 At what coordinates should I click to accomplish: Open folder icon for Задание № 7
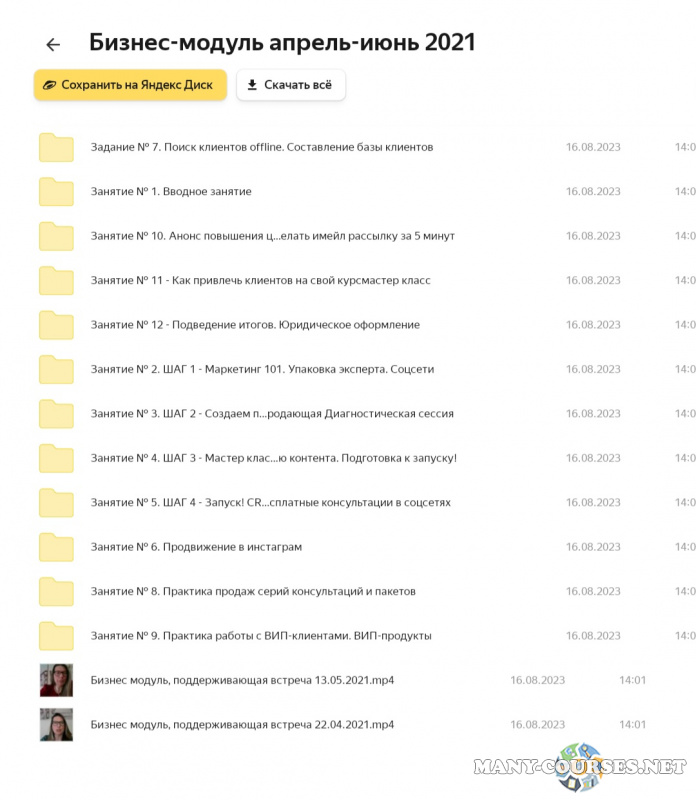pos(56,147)
